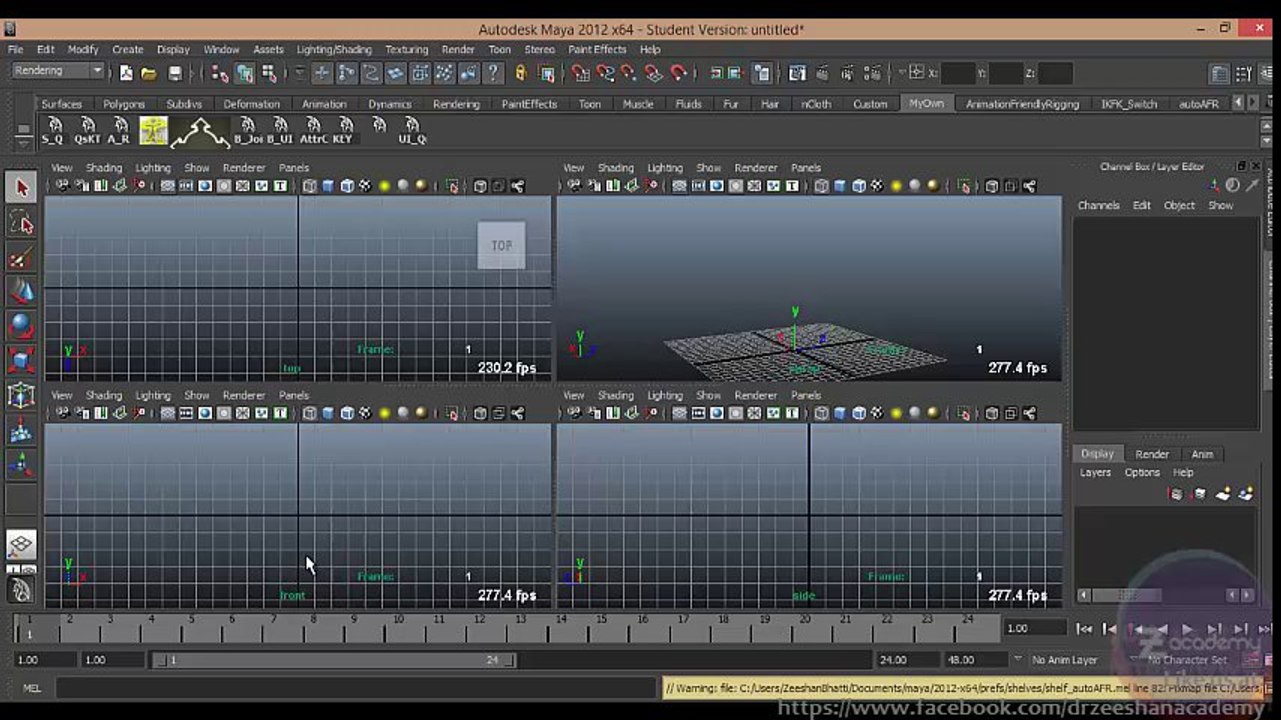Click the Layer Editor horizontal scrollbar

coord(1165,595)
